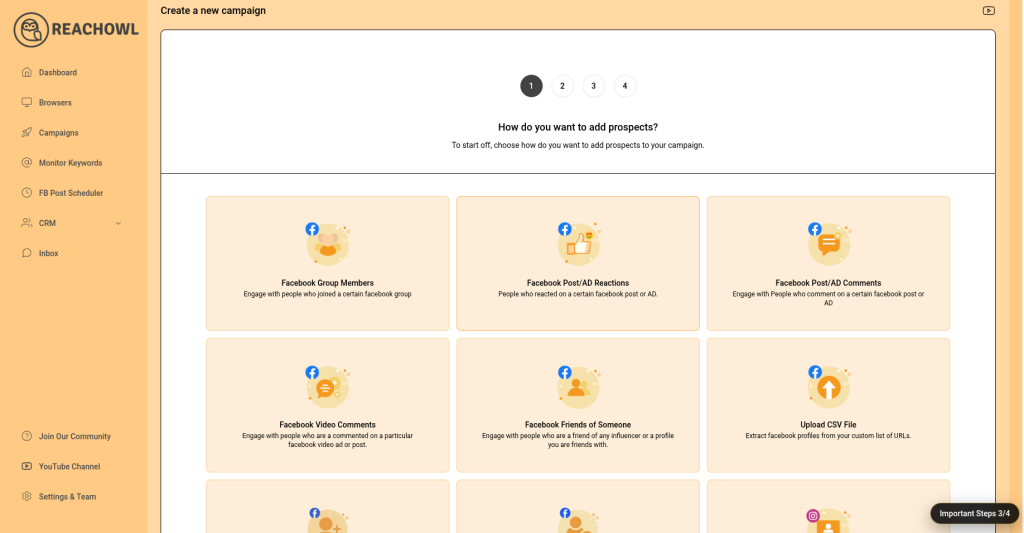Click the Important Steps 3/4 button
The image size is (1024, 533).
point(974,513)
